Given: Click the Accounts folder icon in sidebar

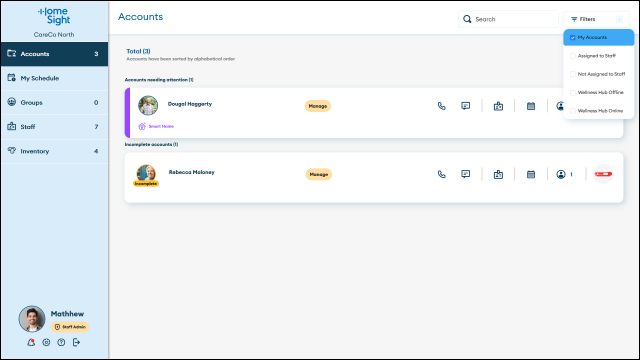Looking at the screenshot, I should (x=11, y=53).
